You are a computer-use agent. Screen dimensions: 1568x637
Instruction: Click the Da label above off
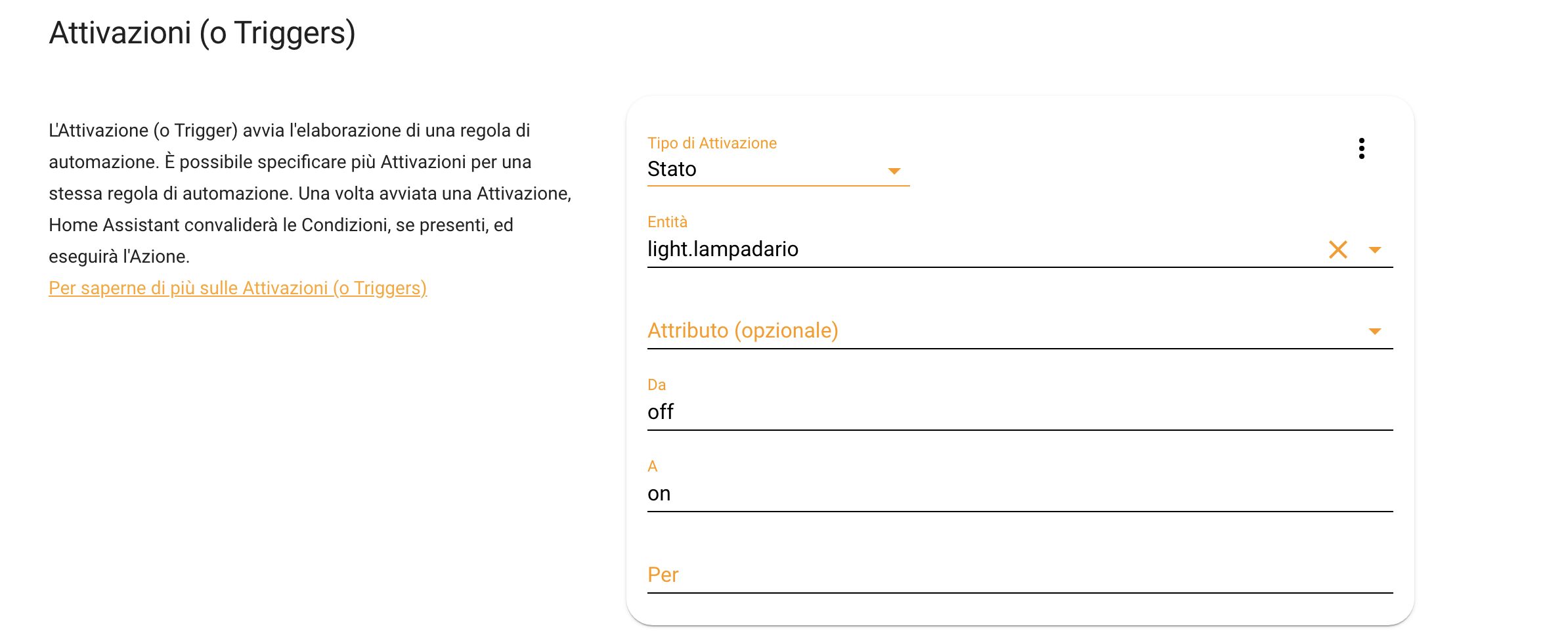tap(657, 385)
